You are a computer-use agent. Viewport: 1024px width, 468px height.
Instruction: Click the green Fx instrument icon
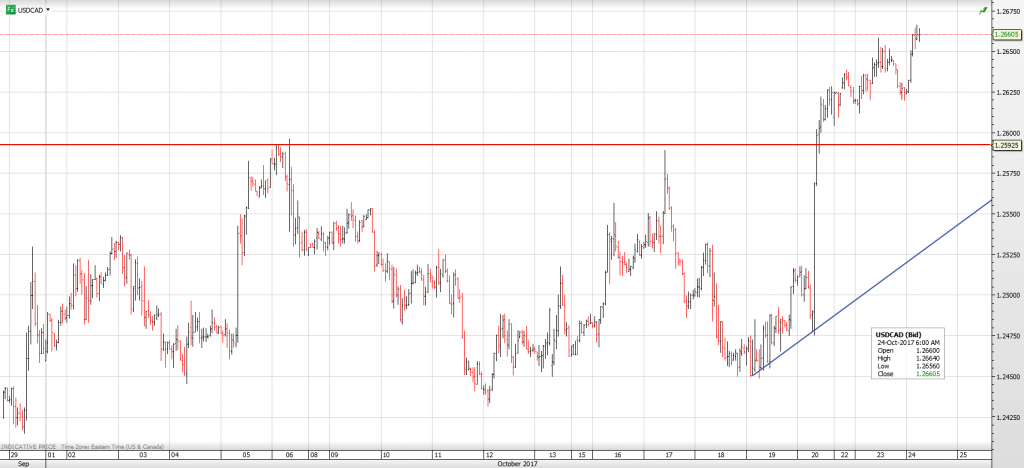tap(10, 8)
